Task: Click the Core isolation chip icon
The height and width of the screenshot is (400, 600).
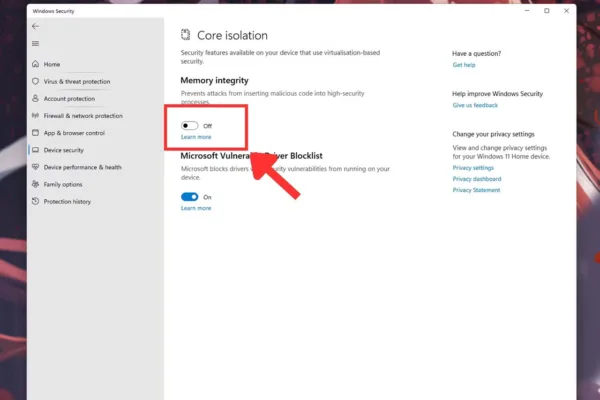Action: (186, 35)
